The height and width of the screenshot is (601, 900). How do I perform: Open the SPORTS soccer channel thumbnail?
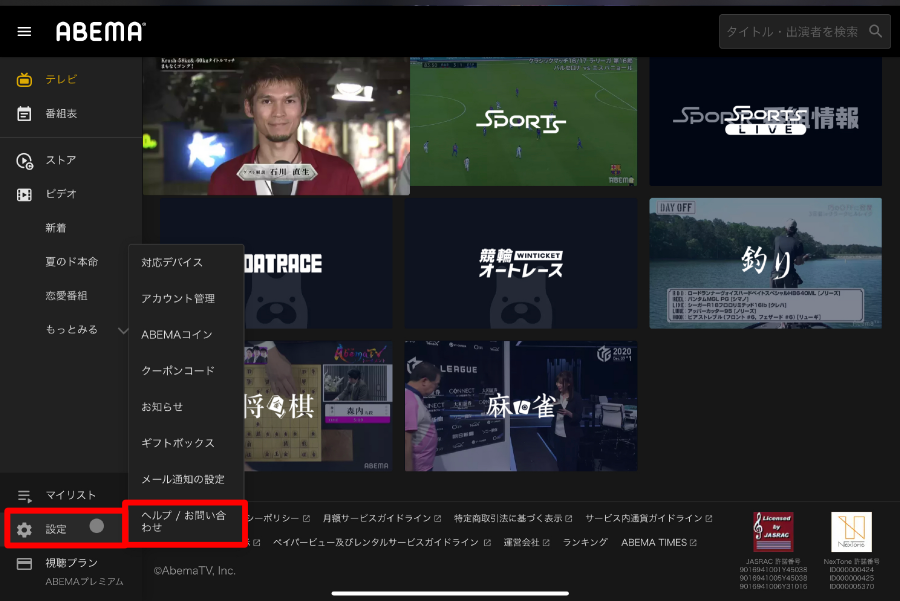[x=523, y=121]
